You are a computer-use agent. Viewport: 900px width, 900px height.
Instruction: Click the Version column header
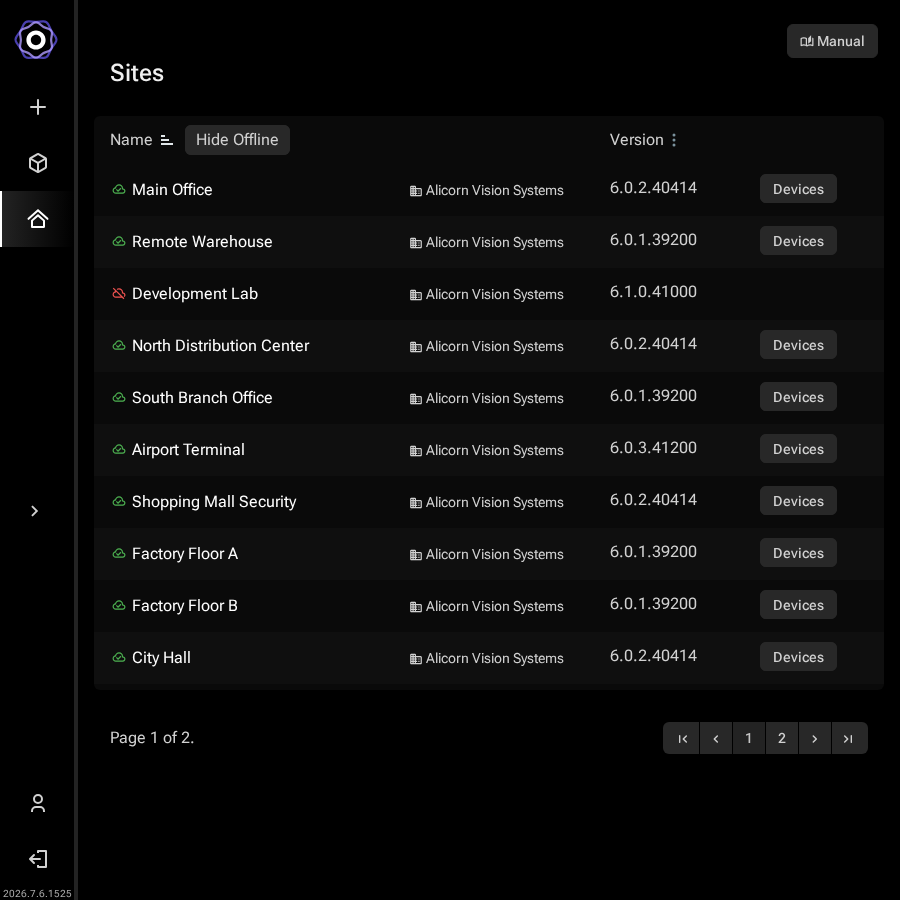(636, 140)
